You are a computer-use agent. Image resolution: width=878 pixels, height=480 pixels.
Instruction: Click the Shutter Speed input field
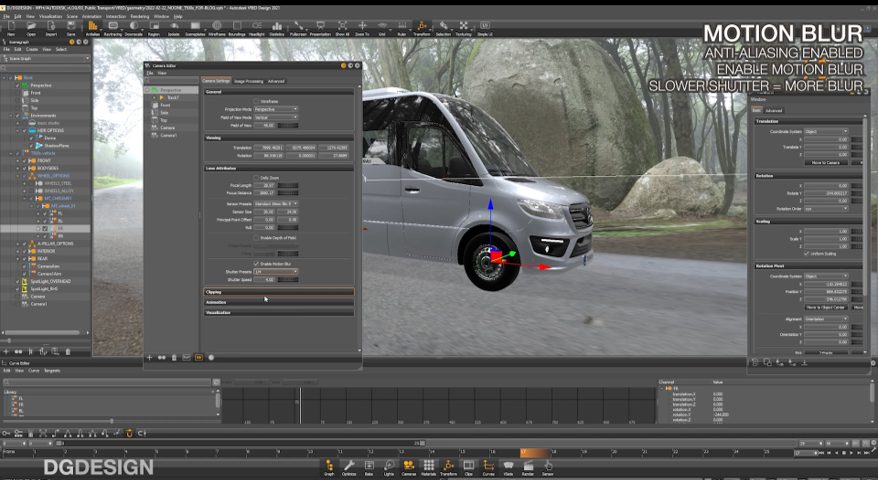tap(264, 280)
